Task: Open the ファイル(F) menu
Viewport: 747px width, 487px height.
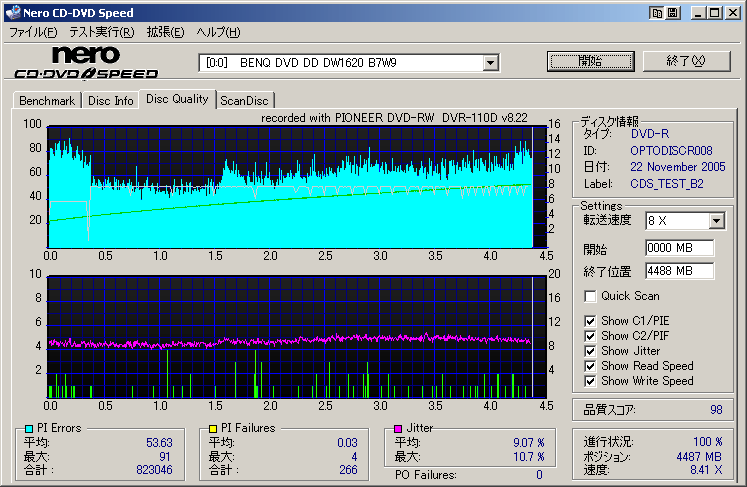Action: [x=33, y=32]
